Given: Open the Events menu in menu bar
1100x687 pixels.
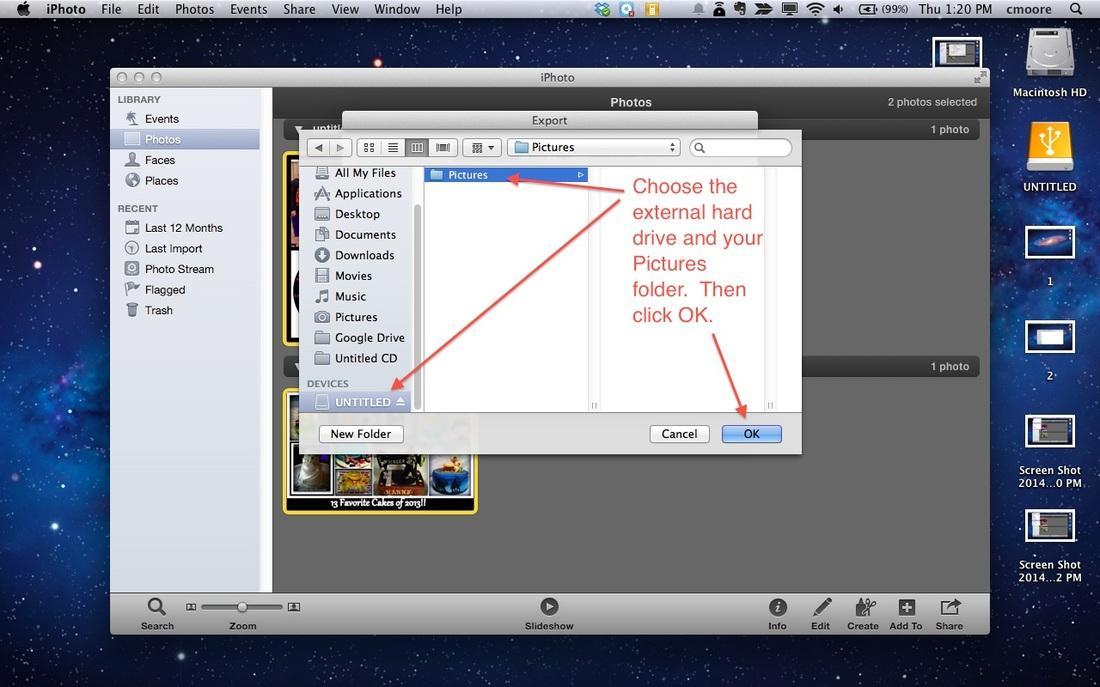Looking at the screenshot, I should 248,9.
